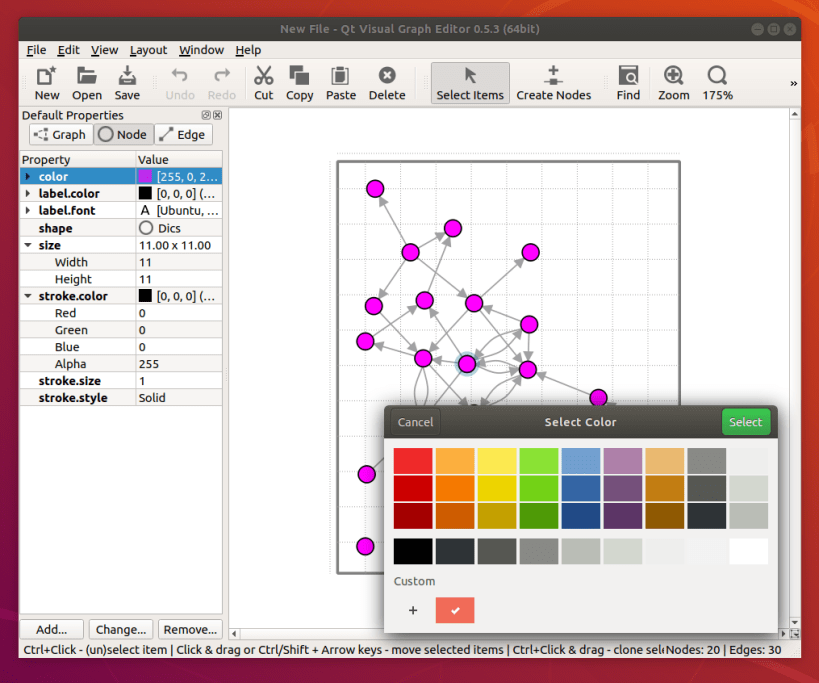
Task: Edit the Height value 11
Action: pyautogui.click(x=179, y=279)
